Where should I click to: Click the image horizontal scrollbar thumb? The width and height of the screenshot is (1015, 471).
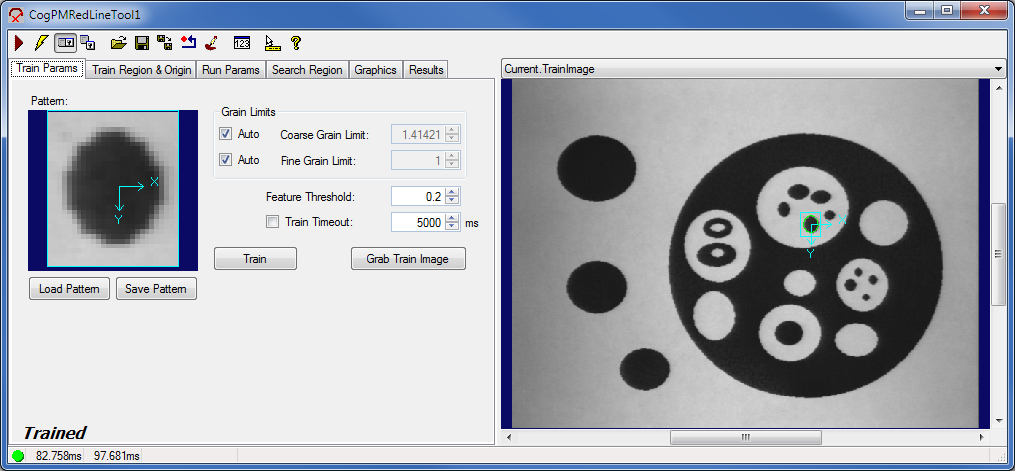[x=745, y=438]
